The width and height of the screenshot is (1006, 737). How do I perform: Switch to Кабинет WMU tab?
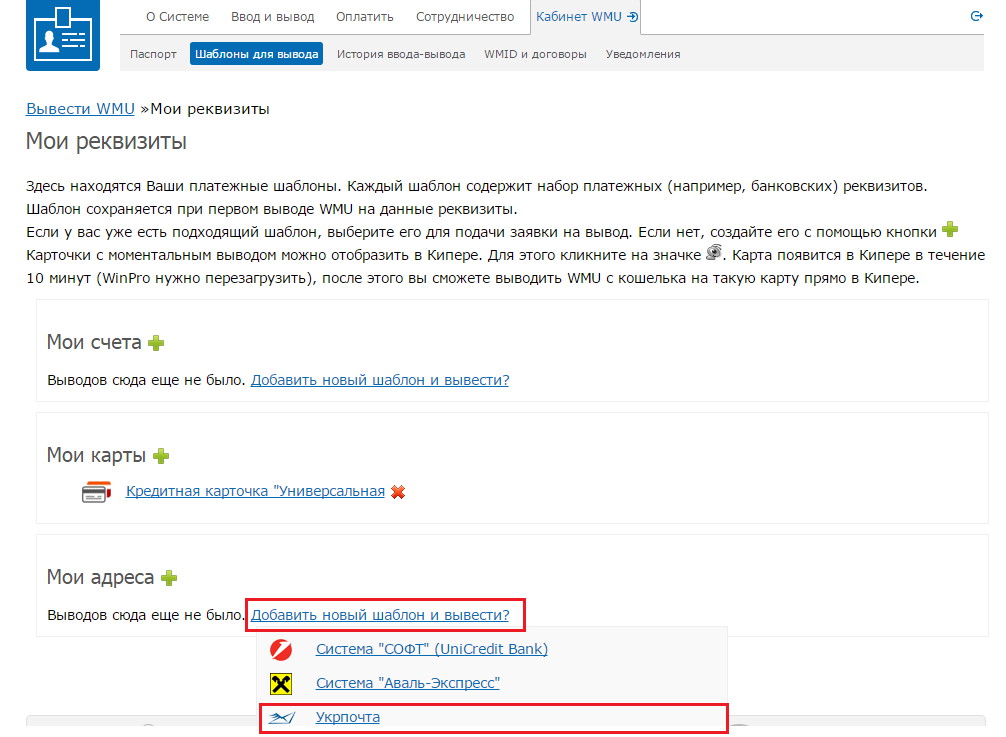coord(586,17)
